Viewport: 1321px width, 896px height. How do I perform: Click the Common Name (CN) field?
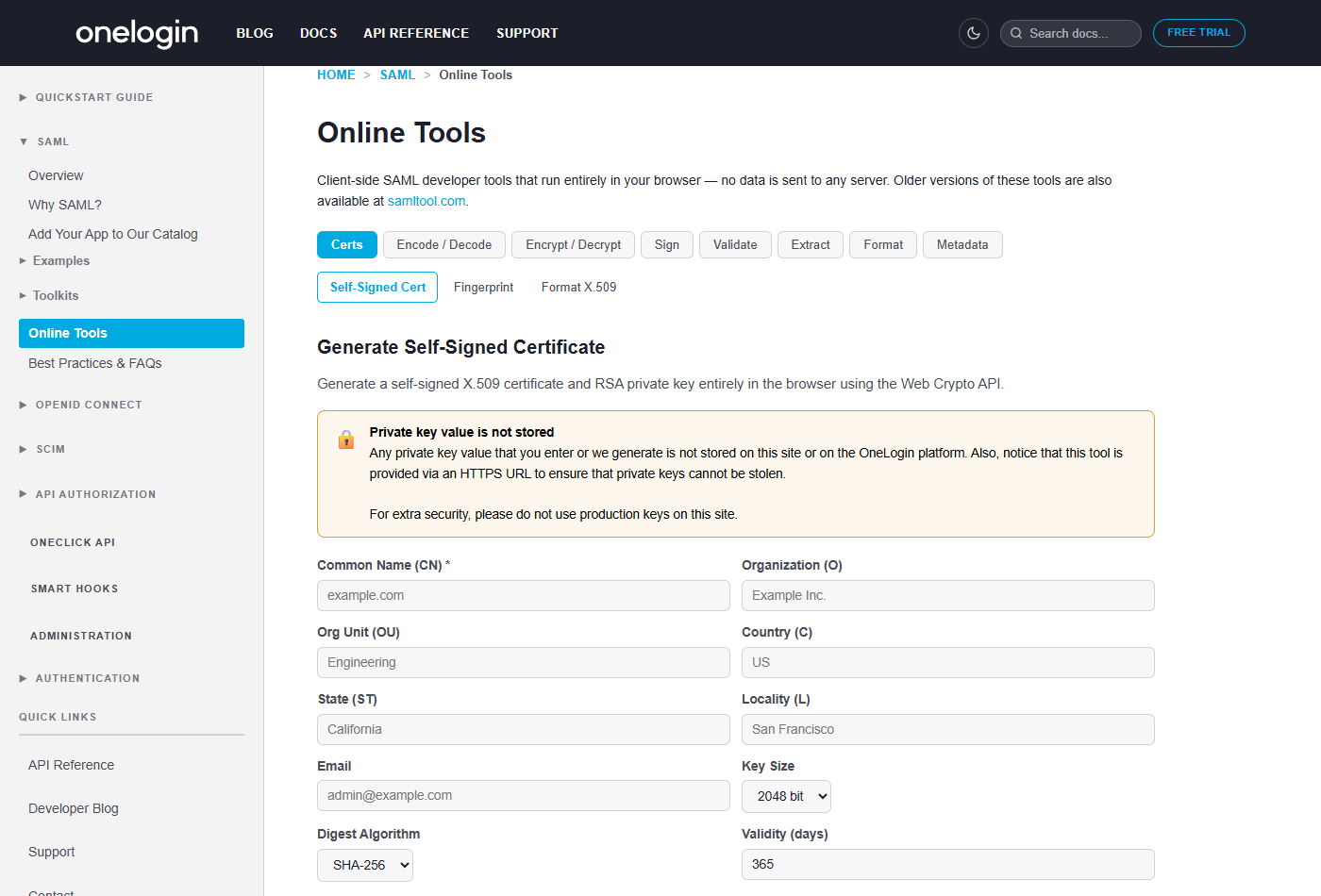coord(524,595)
